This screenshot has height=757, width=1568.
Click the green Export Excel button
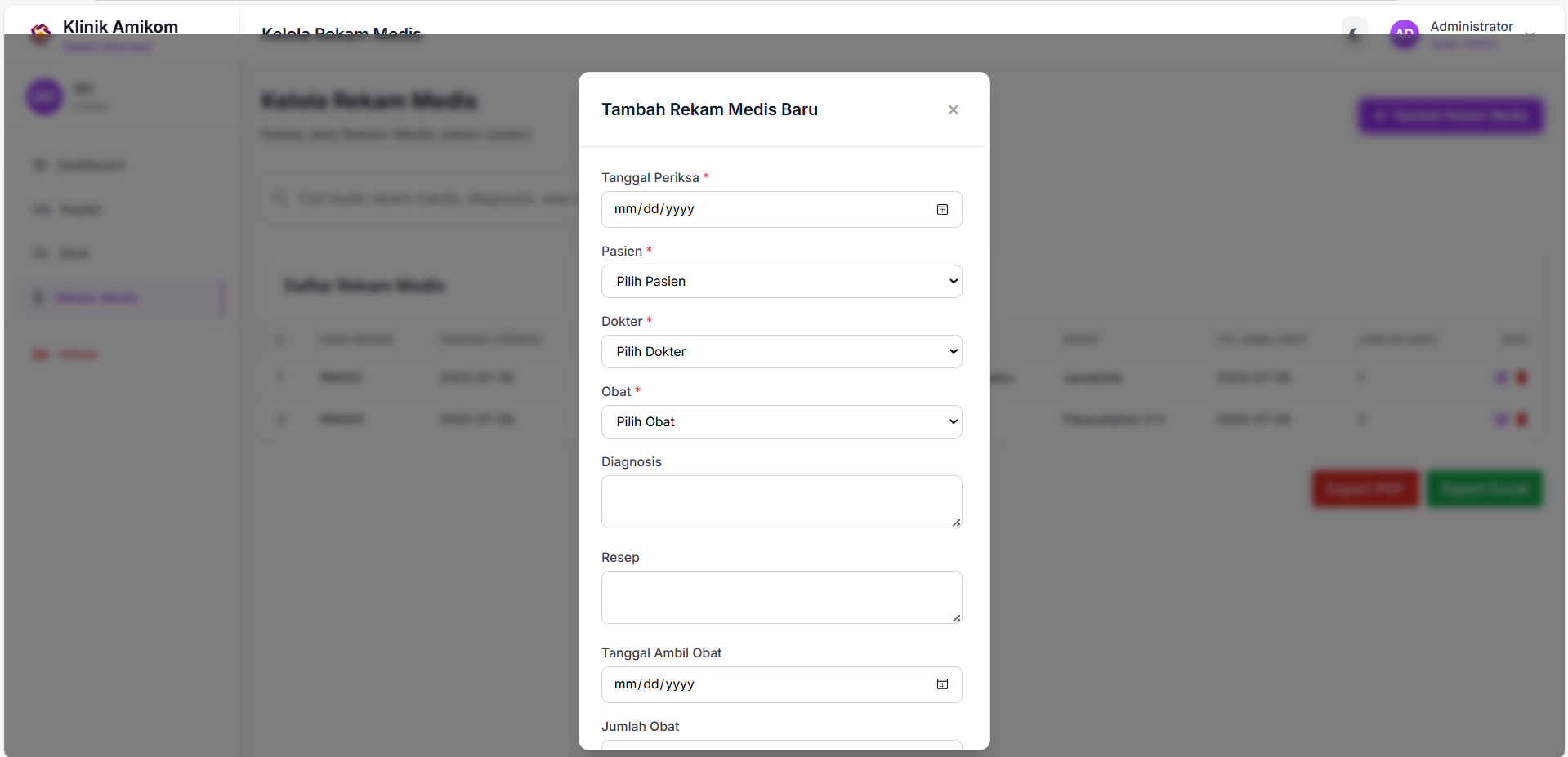pos(1484,489)
